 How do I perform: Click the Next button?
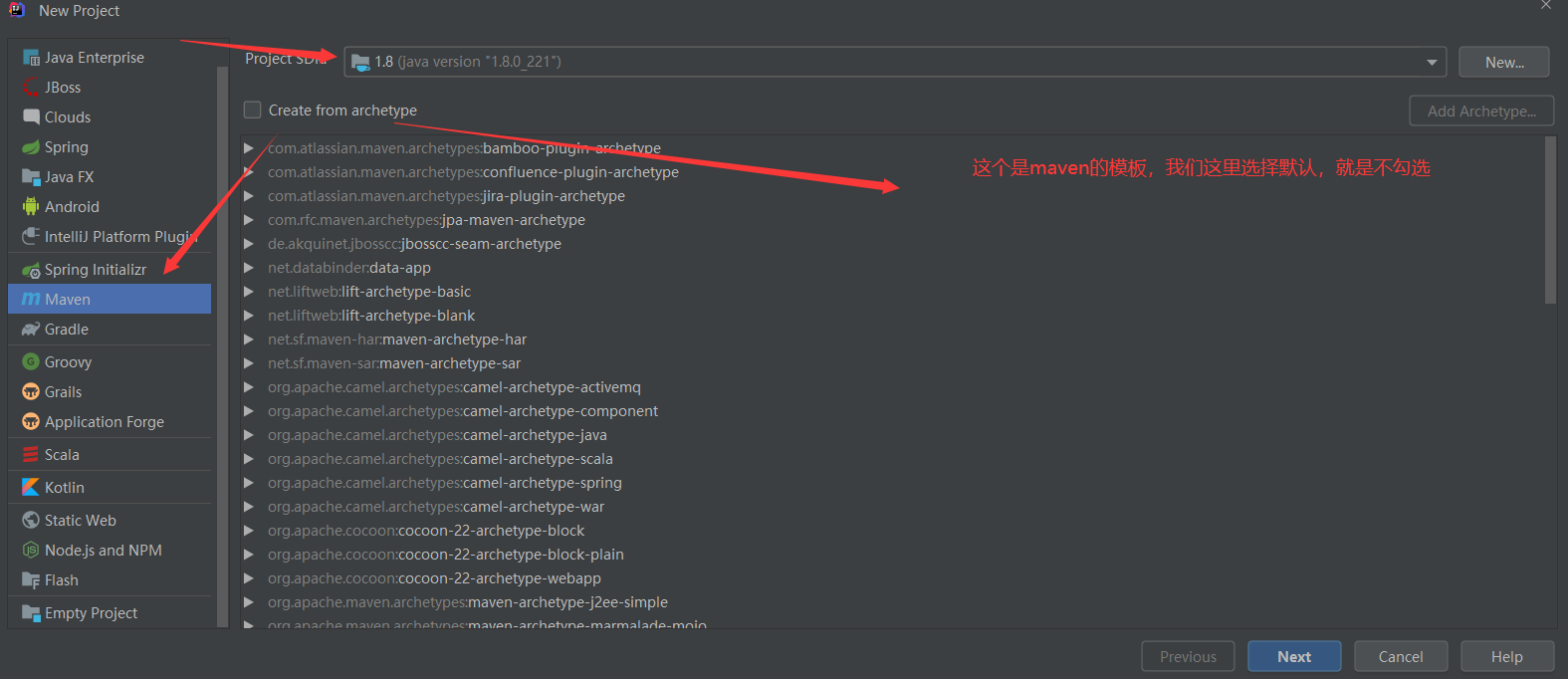(x=1294, y=657)
